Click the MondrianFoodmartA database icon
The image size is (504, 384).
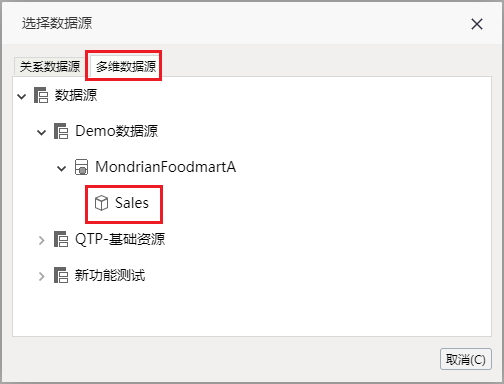click(x=81, y=167)
